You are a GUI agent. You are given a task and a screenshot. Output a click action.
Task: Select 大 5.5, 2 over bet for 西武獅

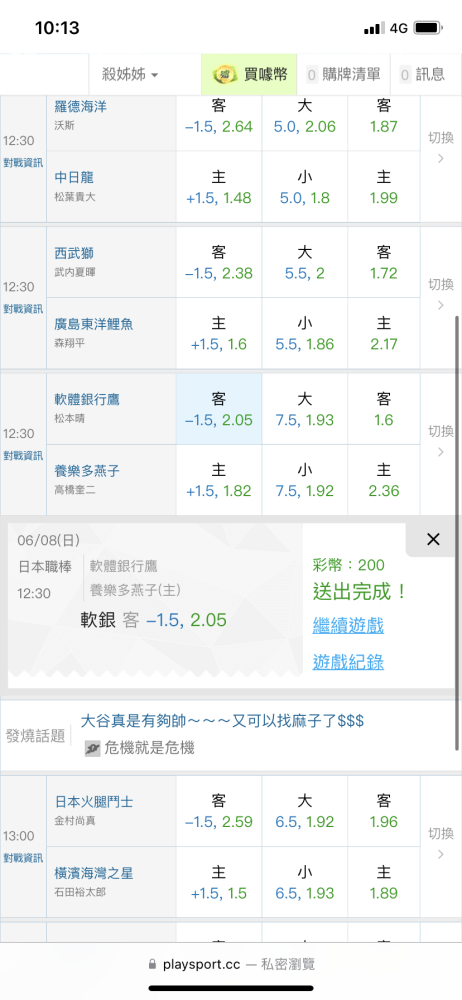pos(305,262)
